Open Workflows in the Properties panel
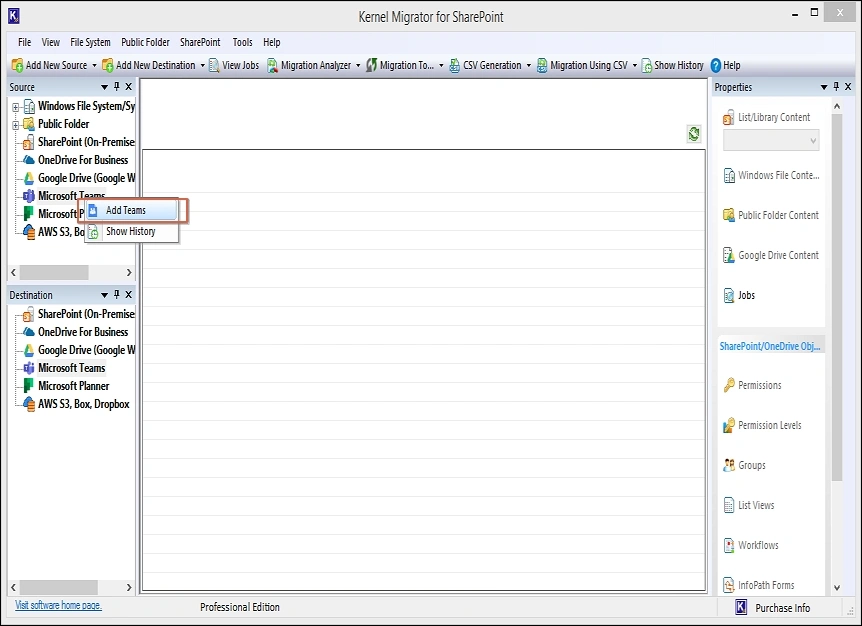 click(x=751, y=545)
